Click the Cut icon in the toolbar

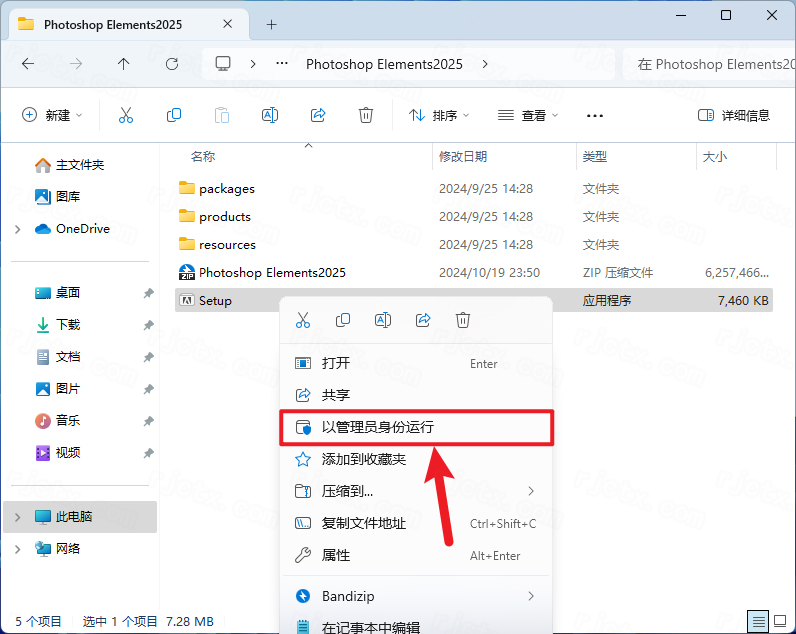point(125,115)
